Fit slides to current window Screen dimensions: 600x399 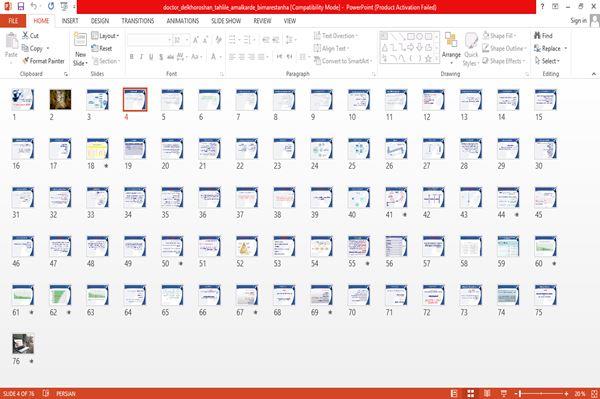click(594, 393)
